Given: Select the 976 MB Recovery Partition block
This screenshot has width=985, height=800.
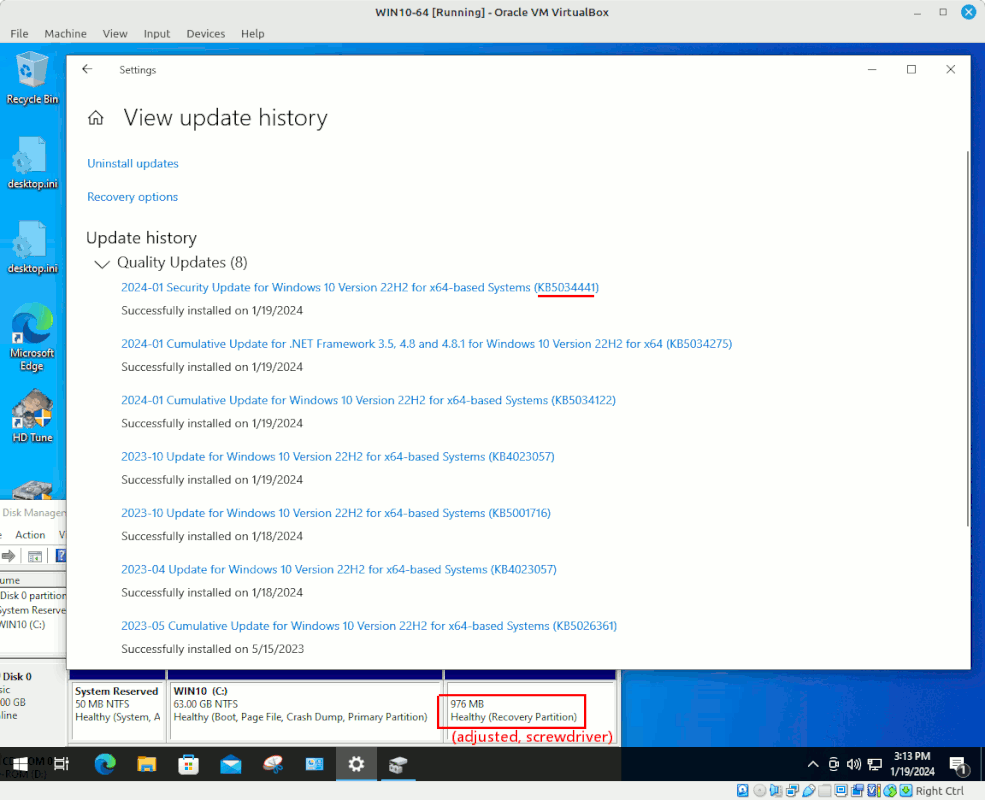Looking at the screenshot, I should point(530,711).
